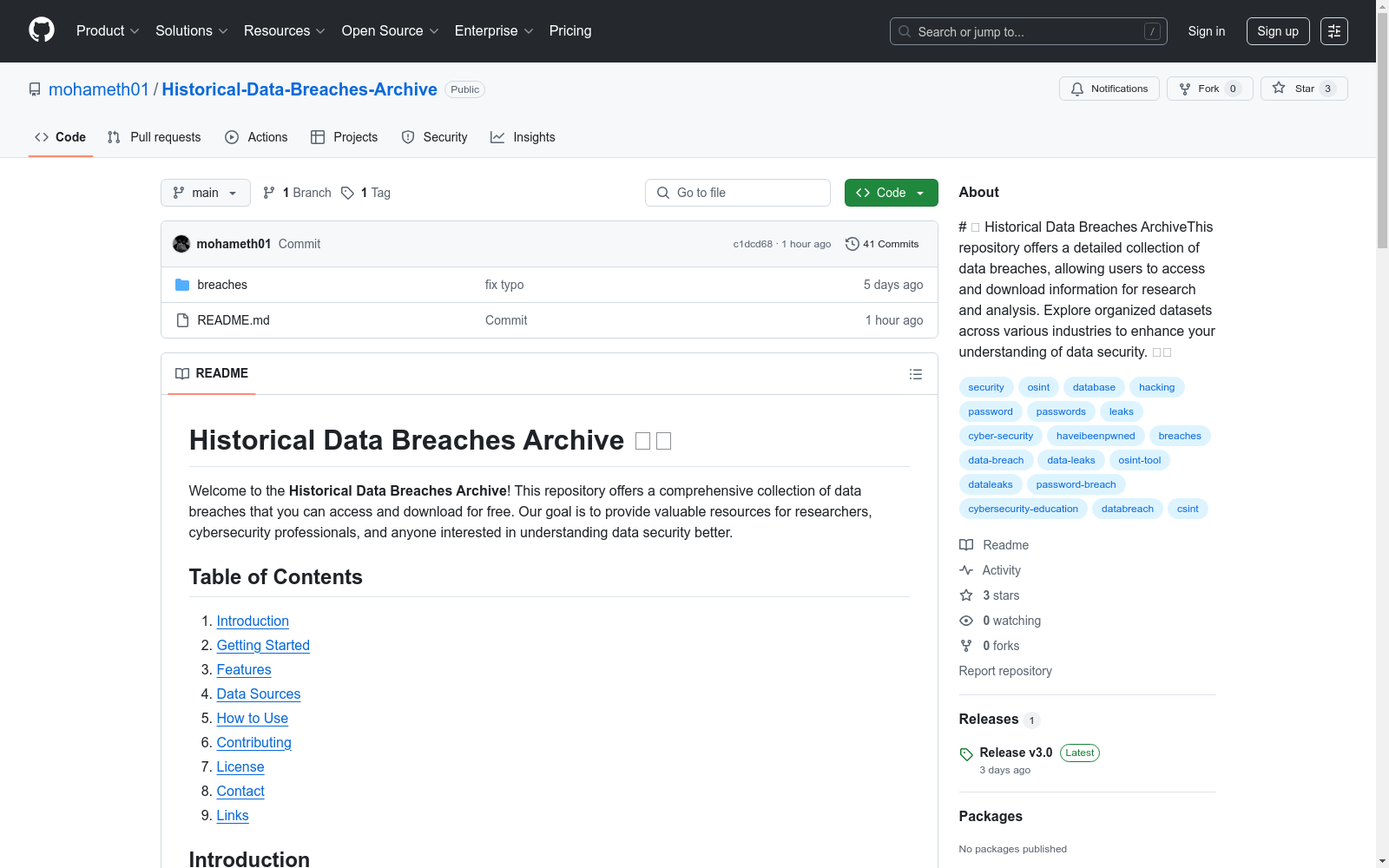Click the c1dcd68 commit hash
Screen dimensions: 1389x868
coord(753,244)
